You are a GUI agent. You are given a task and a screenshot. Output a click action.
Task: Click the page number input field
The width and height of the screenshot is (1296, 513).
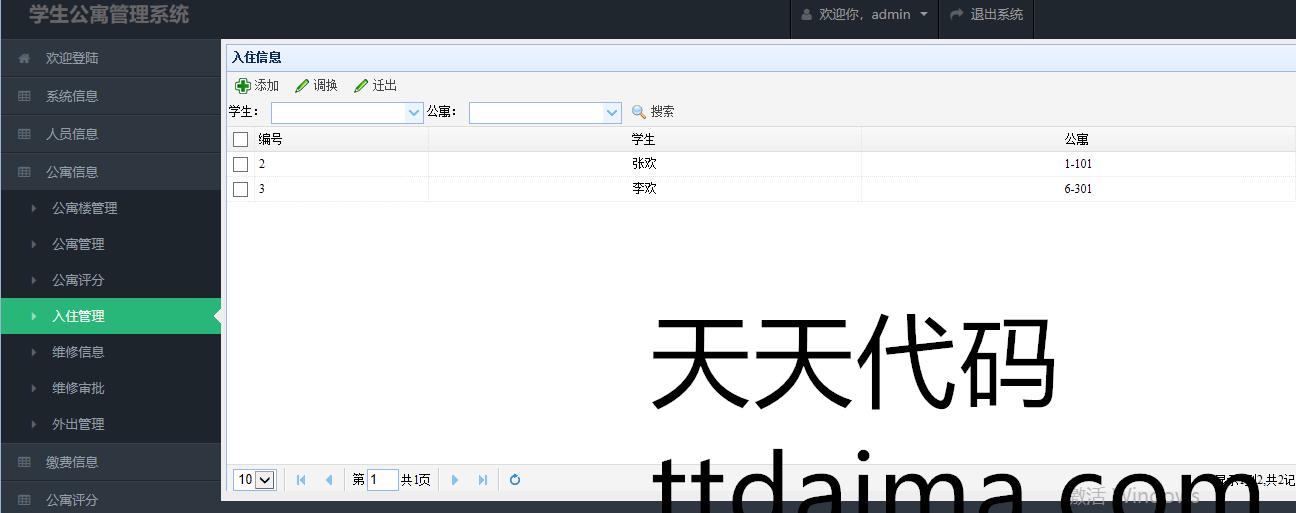point(382,480)
